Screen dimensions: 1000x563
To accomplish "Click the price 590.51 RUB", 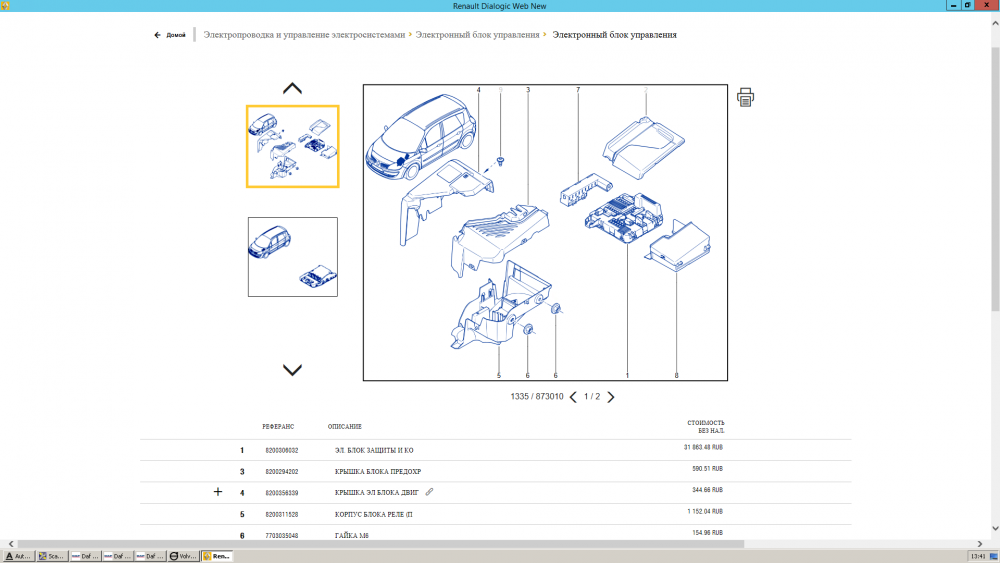I will point(707,469).
